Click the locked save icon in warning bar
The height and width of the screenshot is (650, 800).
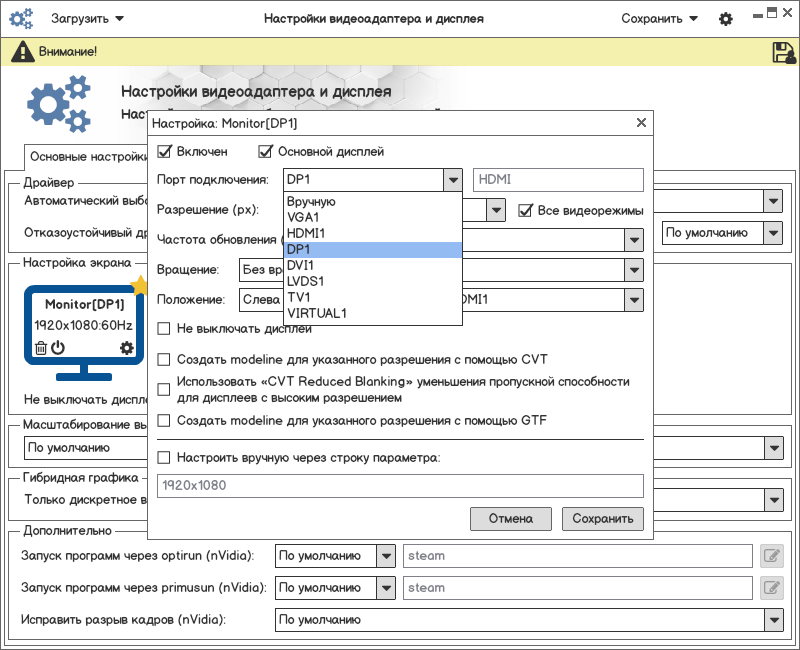coord(783,52)
